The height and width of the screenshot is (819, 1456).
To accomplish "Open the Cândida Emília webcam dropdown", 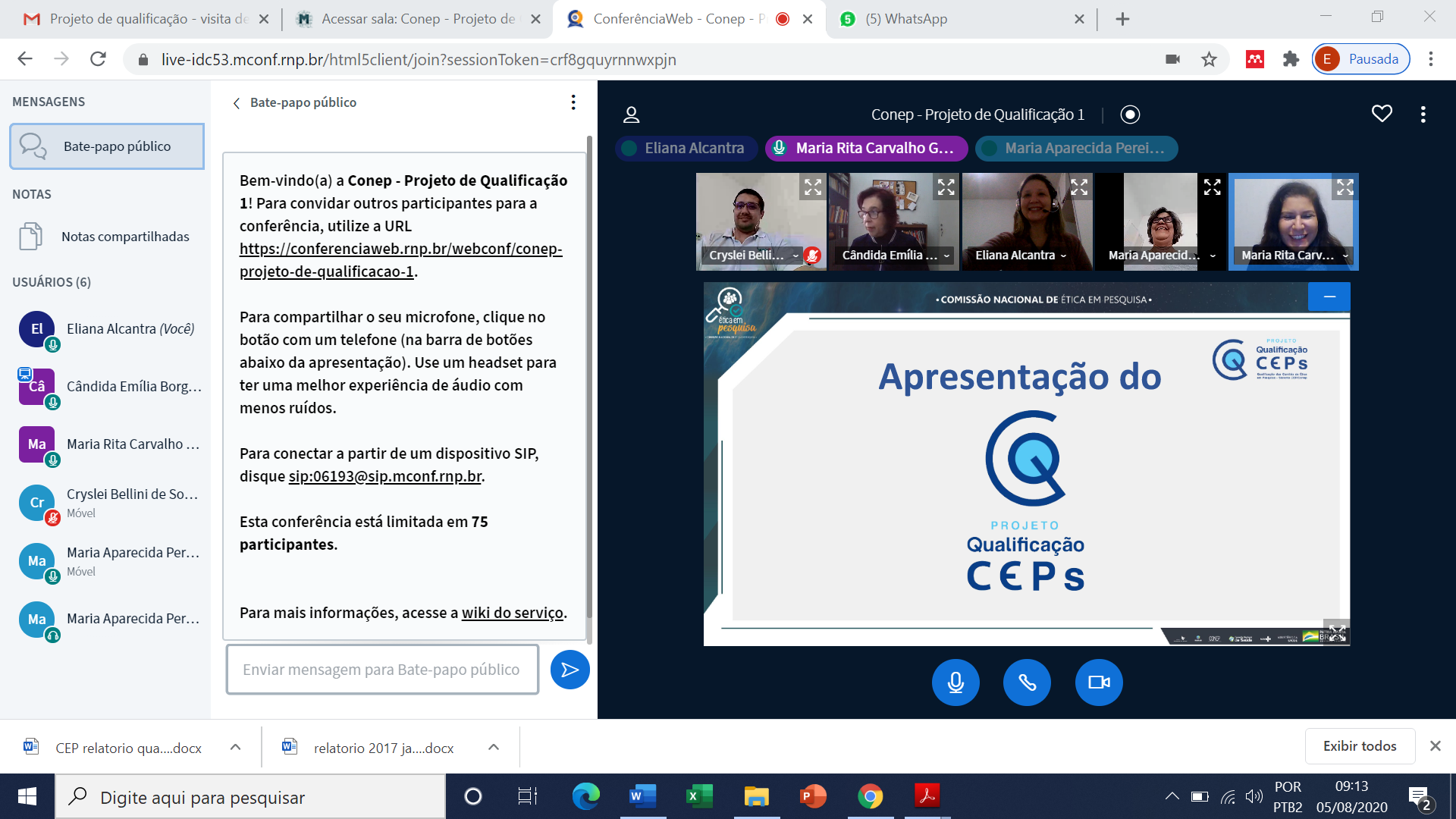I will point(896,256).
